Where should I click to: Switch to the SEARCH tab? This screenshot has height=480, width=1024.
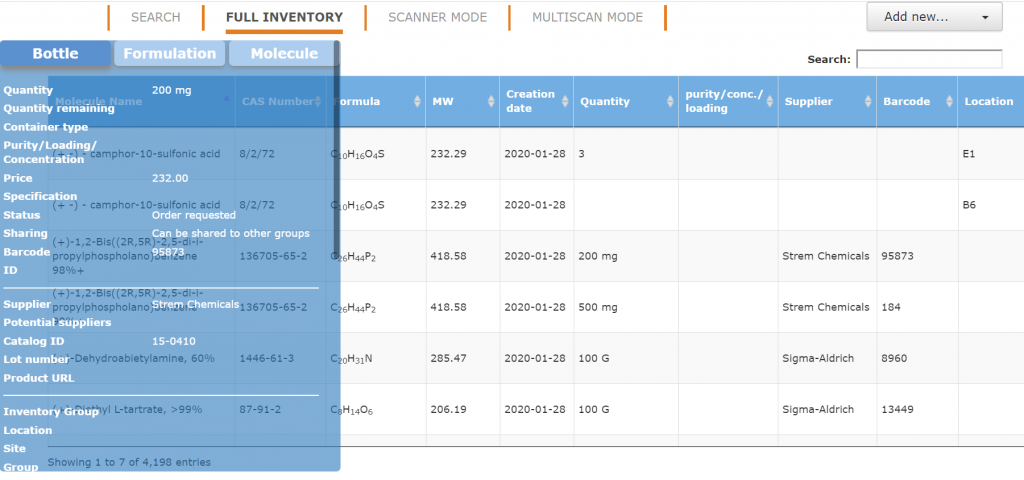click(156, 17)
